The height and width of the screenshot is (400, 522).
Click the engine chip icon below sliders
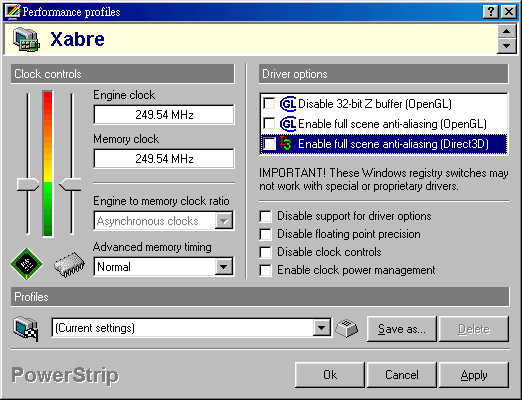pyautogui.click(x=27, y=263)
